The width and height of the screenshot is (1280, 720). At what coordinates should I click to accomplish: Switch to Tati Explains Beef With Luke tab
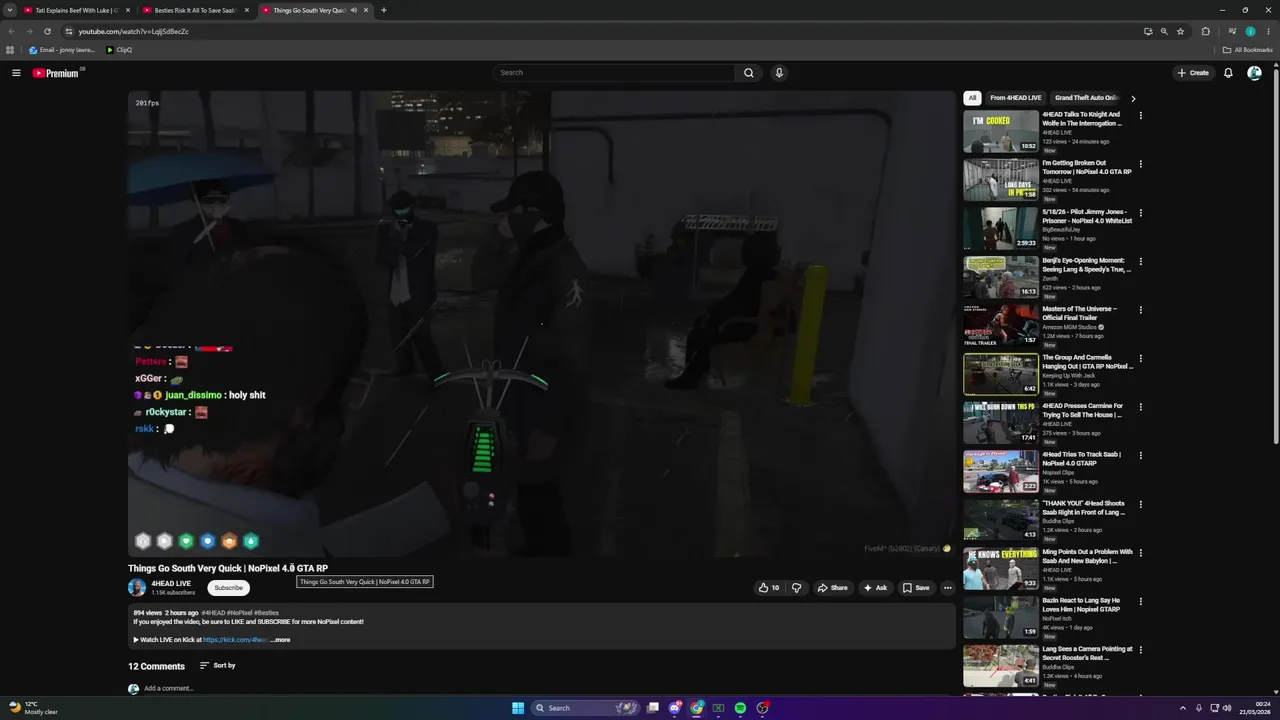[76, 10]
